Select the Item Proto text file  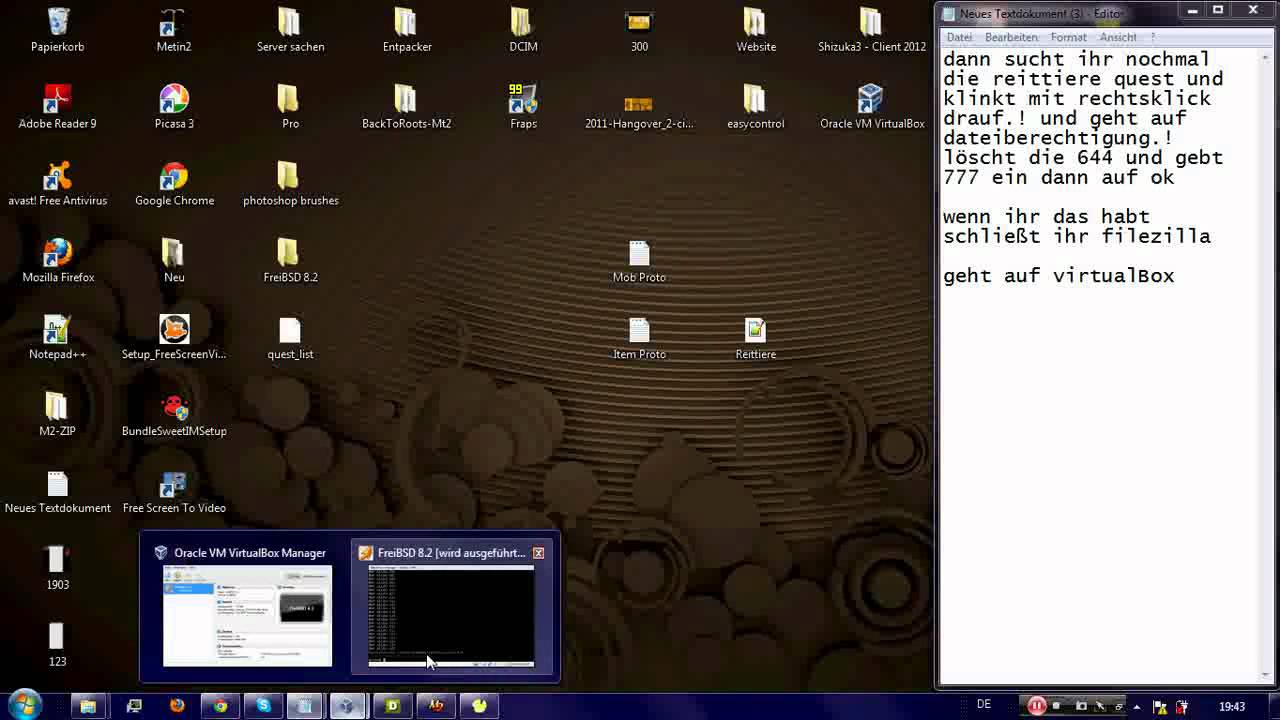click(639, 337)
